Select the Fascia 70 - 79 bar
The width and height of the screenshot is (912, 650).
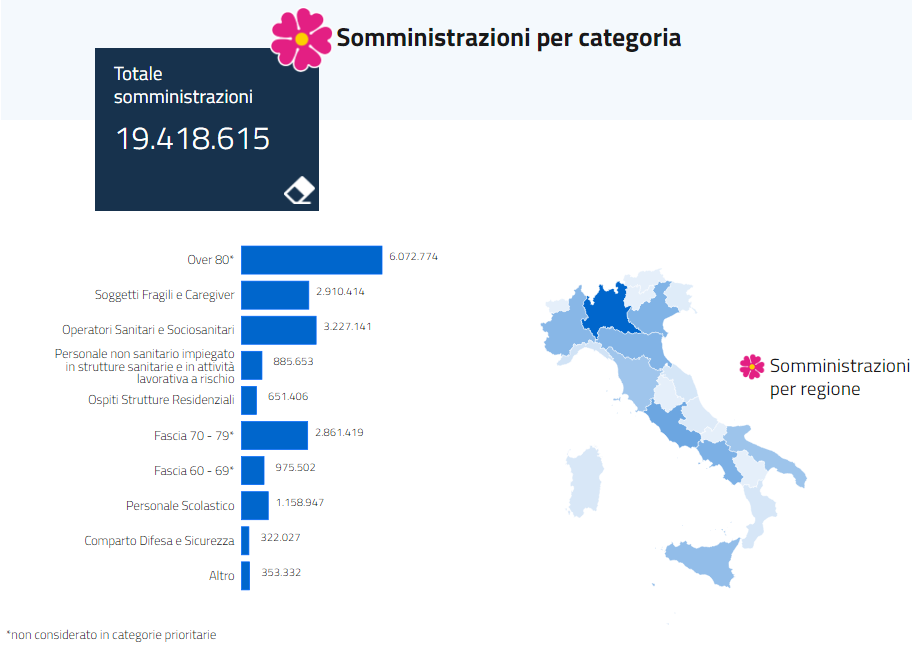274,435
